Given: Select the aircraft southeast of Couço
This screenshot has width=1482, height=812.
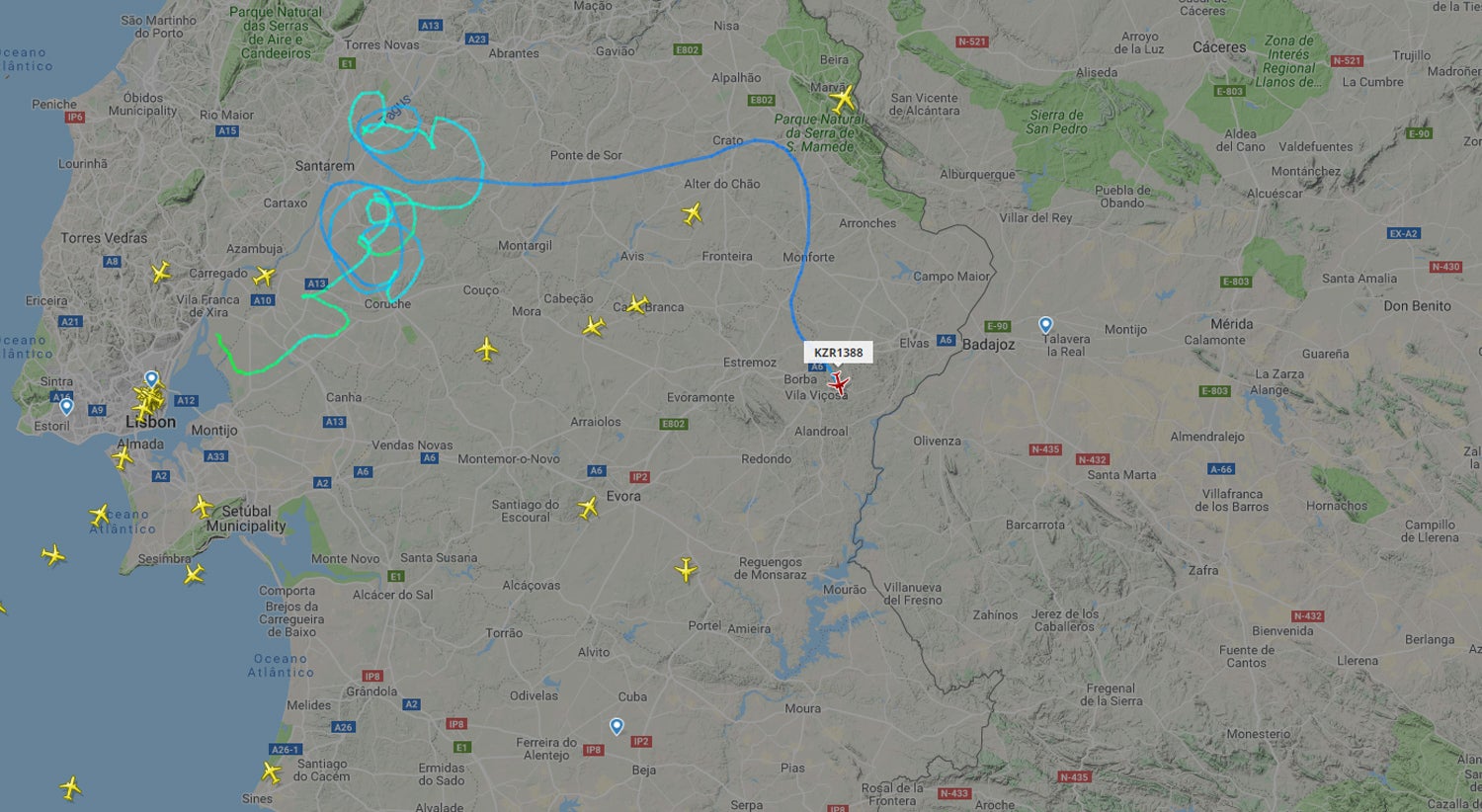Looking at the screenshot, I should click(x=486, y=349).
